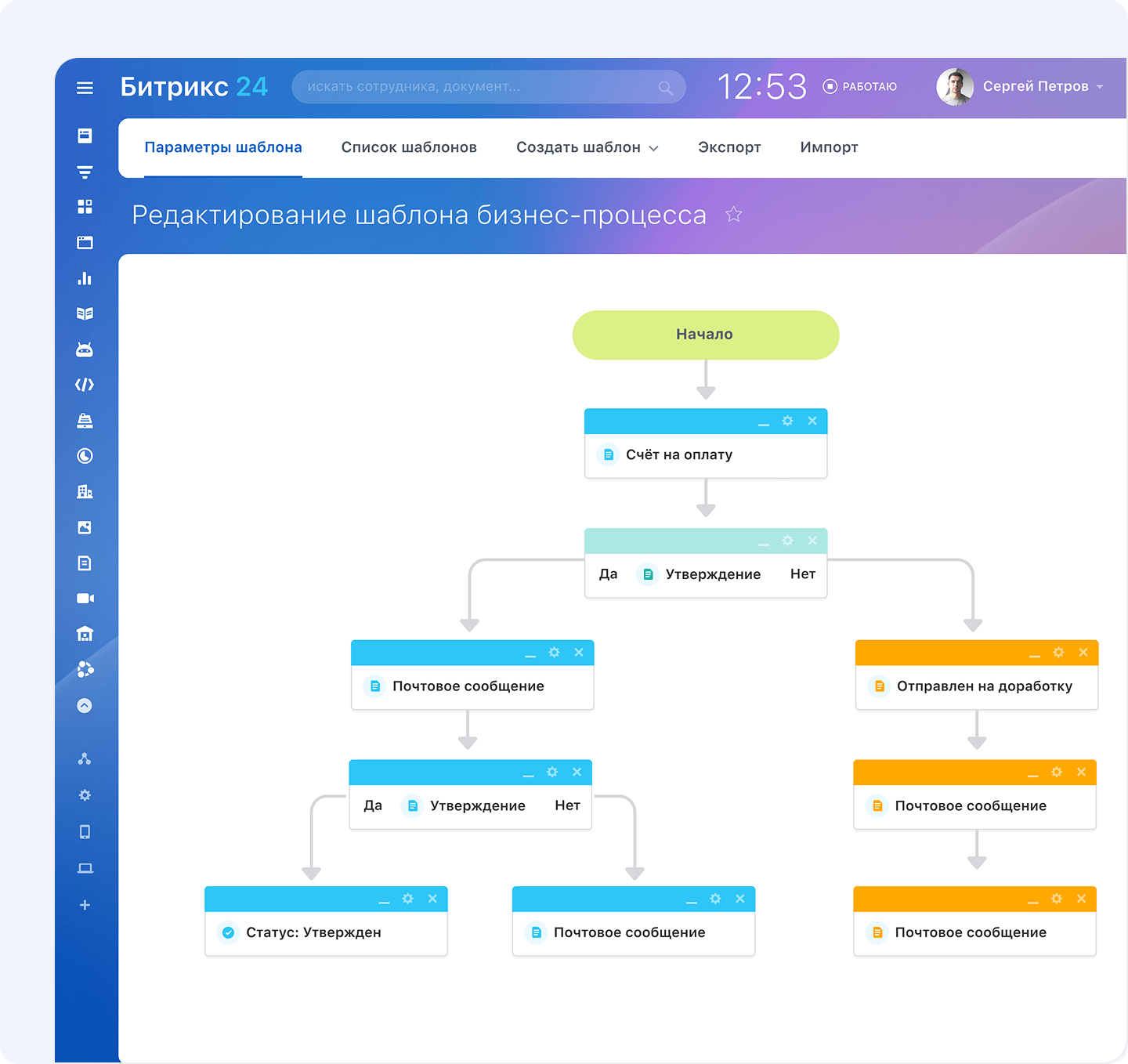Click the employee and document search field

click(x=478, y=87)
